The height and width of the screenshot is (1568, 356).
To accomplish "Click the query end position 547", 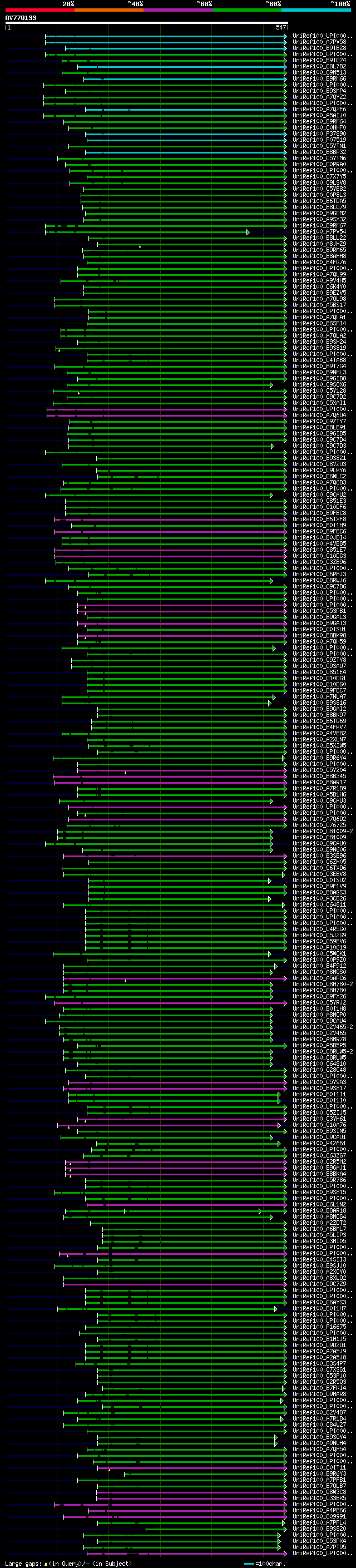I will tap(280, 27).
